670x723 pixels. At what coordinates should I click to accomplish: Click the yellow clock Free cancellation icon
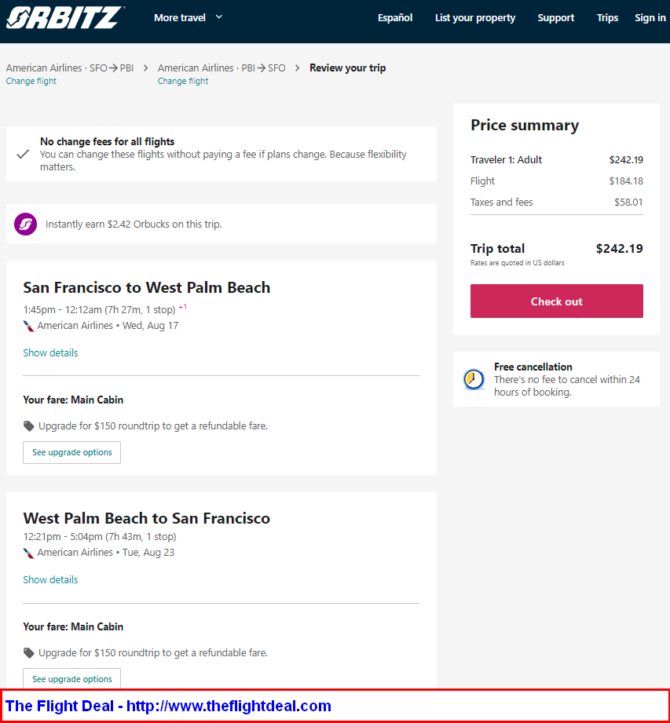tap(474, 379)
